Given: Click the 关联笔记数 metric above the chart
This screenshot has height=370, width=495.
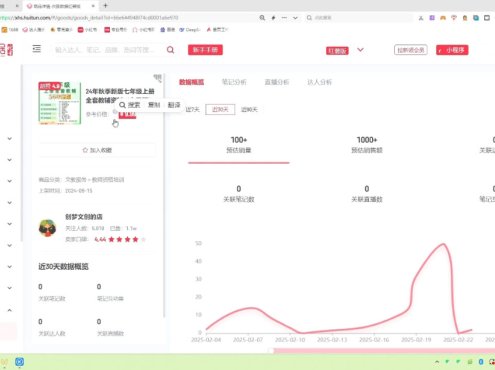Looking at the screenshot, I should pyautogui.click(x=239, y=194).
